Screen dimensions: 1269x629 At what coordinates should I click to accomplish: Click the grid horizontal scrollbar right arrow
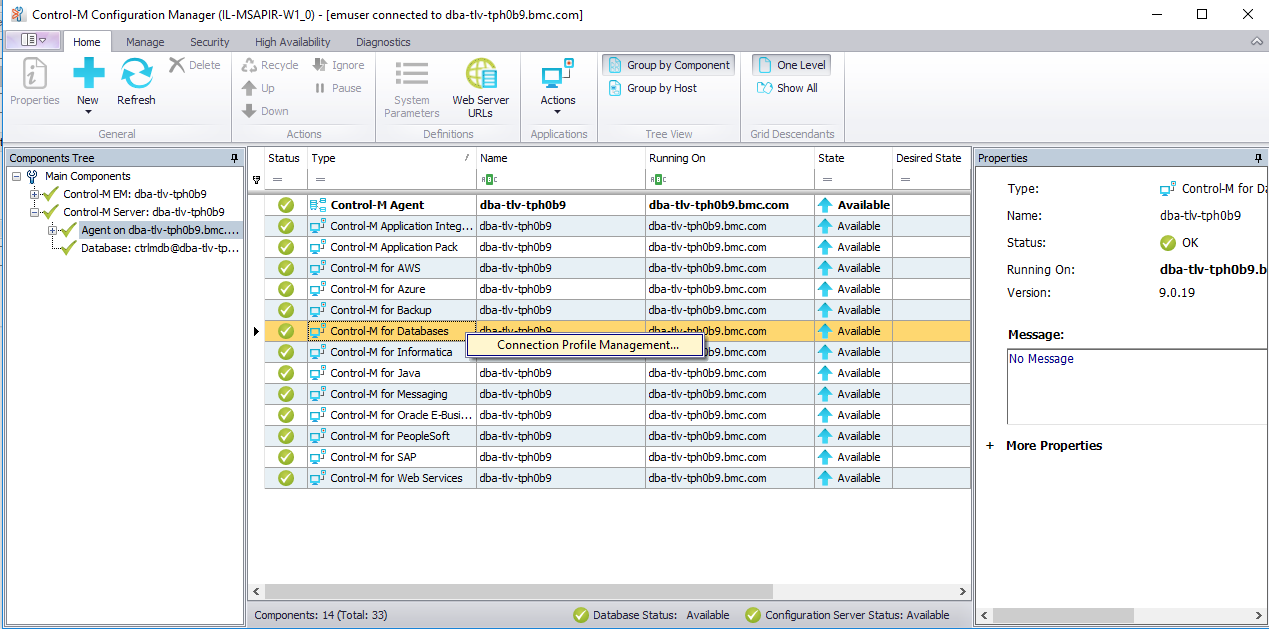tap(962, 592)
